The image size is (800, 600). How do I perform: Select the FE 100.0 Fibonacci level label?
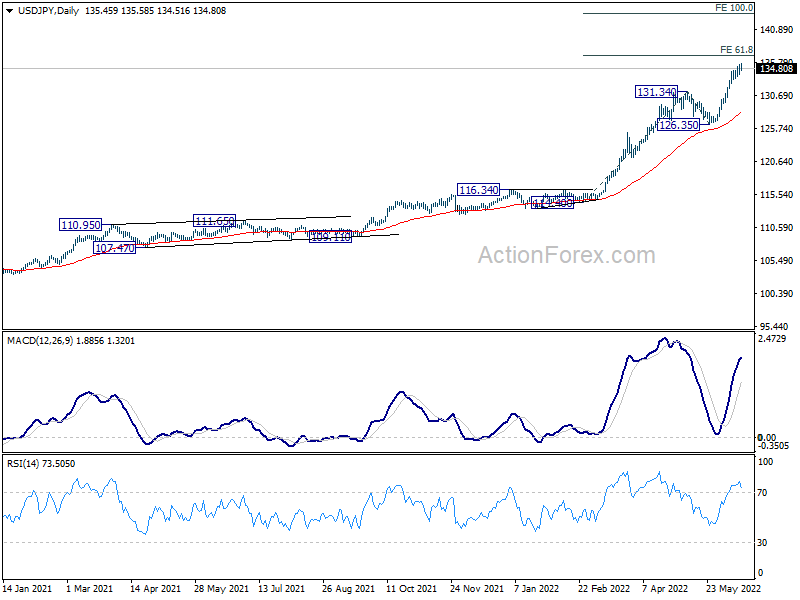tap(734, 8)
